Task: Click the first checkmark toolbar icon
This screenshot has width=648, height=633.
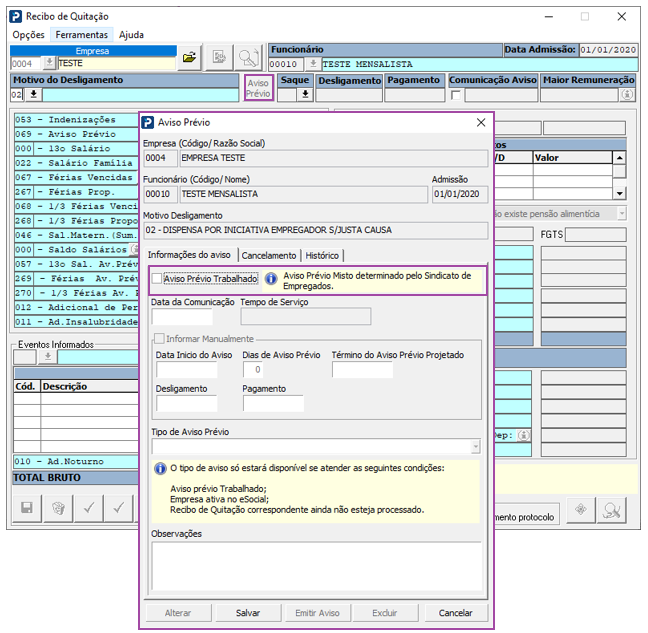Action: tap(88, 508)
